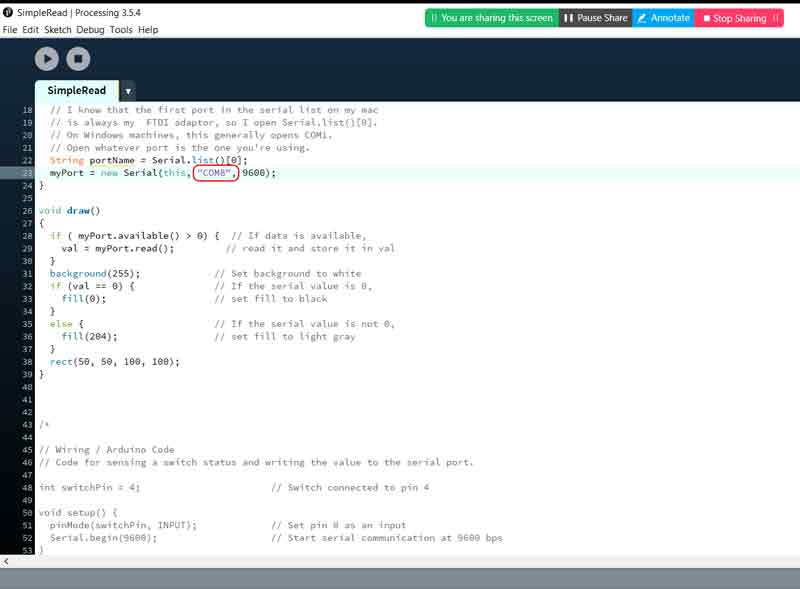
Task: Open the tab options dropdown arrow
Action: [x=128, y=91]
